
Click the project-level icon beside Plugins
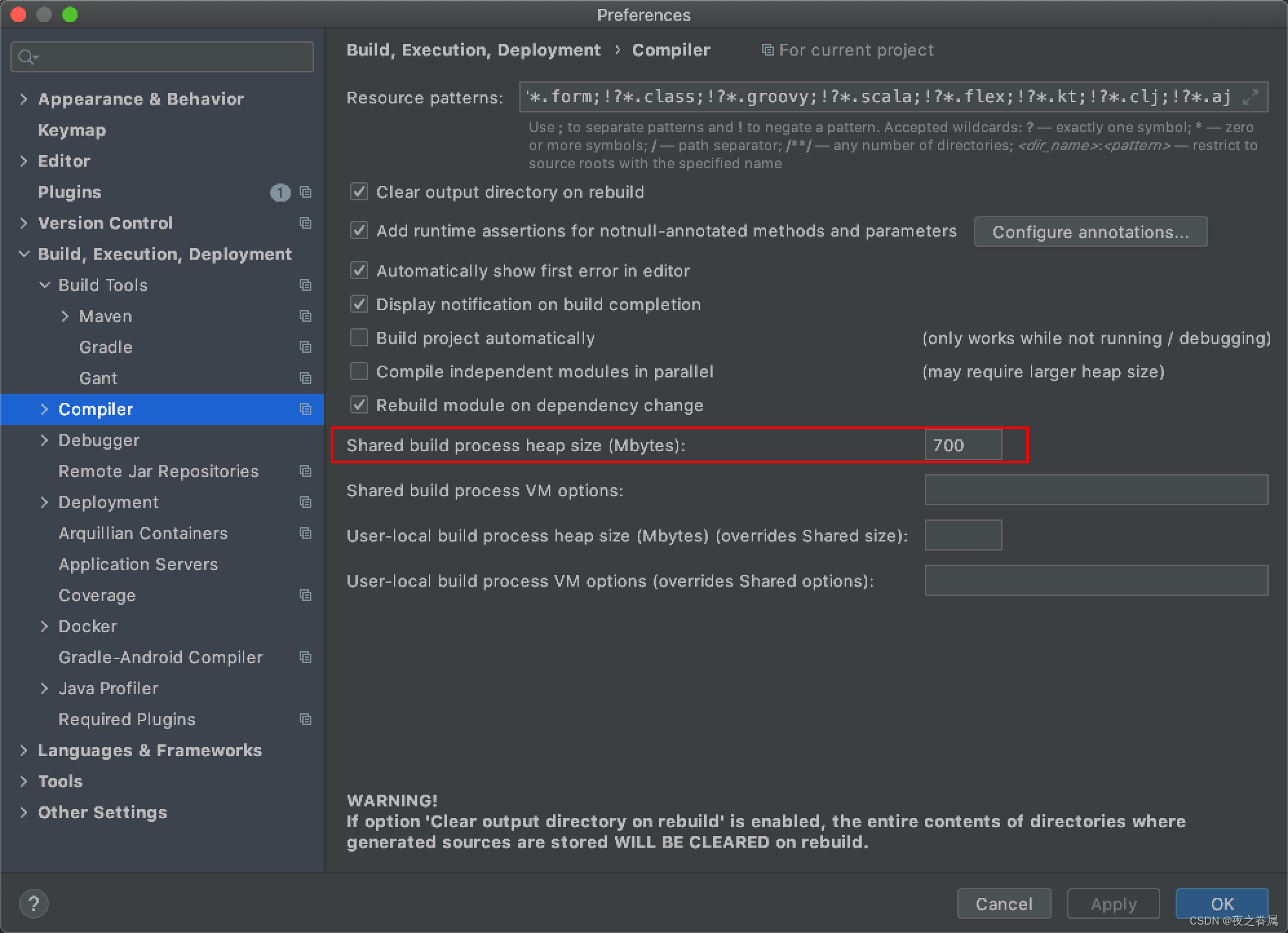(306, 192)
